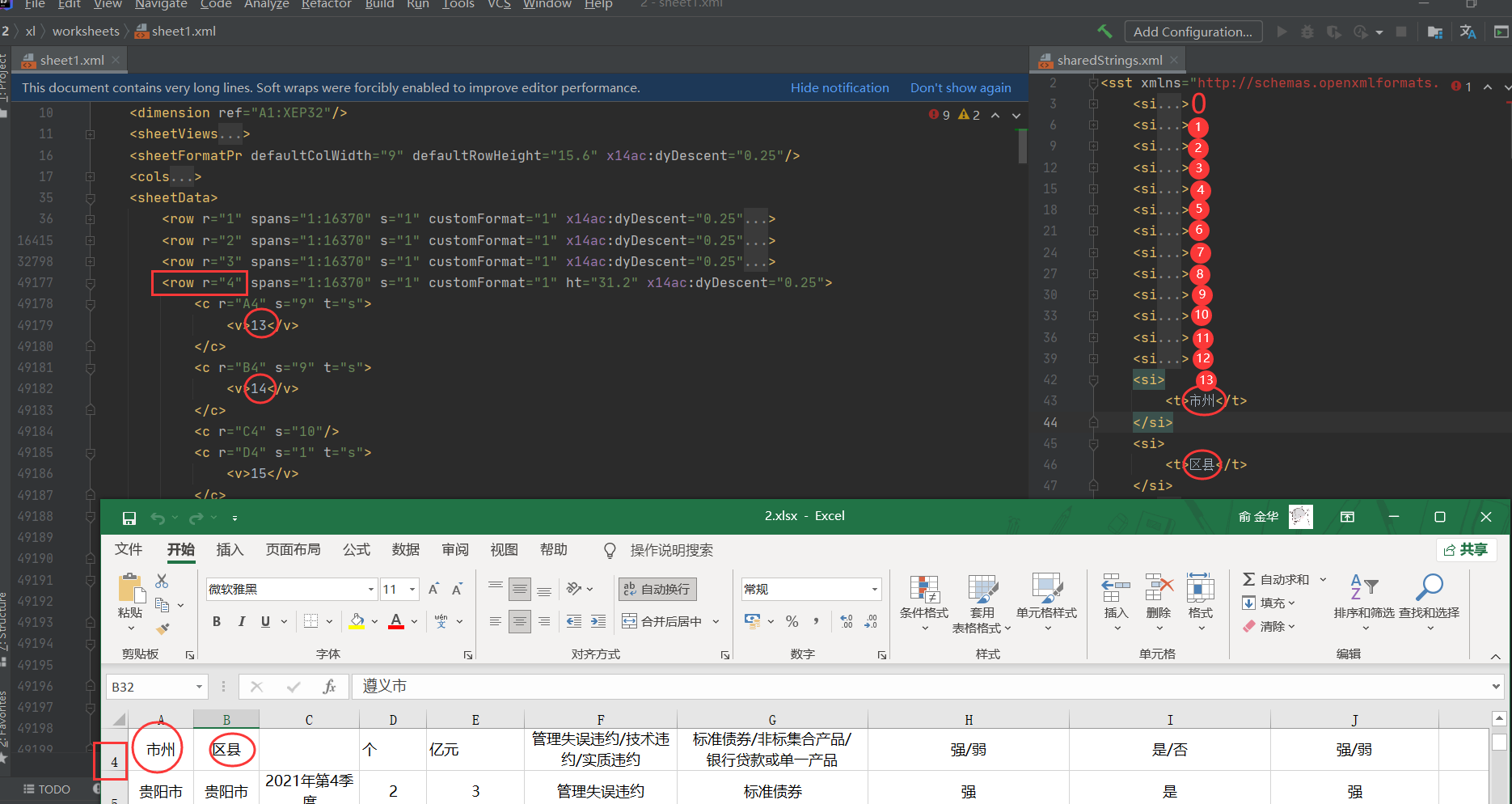Click the Add Configuration button
This screenshot has width=1512, height=804.
(x=1193, y=32)
